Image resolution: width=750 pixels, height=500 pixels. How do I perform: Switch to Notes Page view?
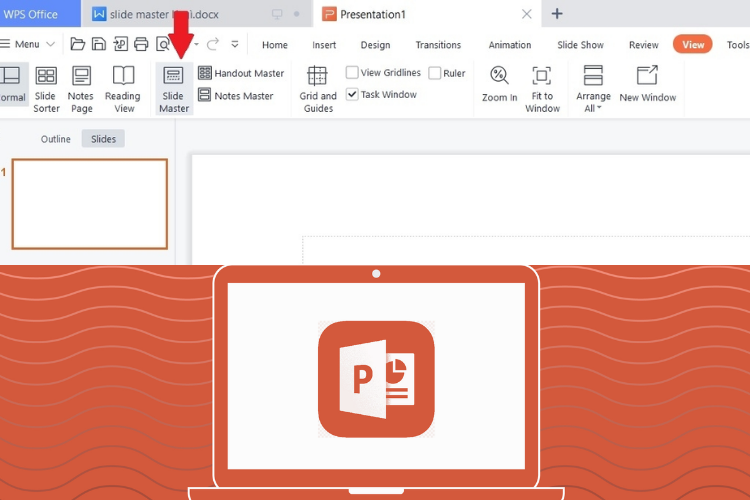pos(81,89)
